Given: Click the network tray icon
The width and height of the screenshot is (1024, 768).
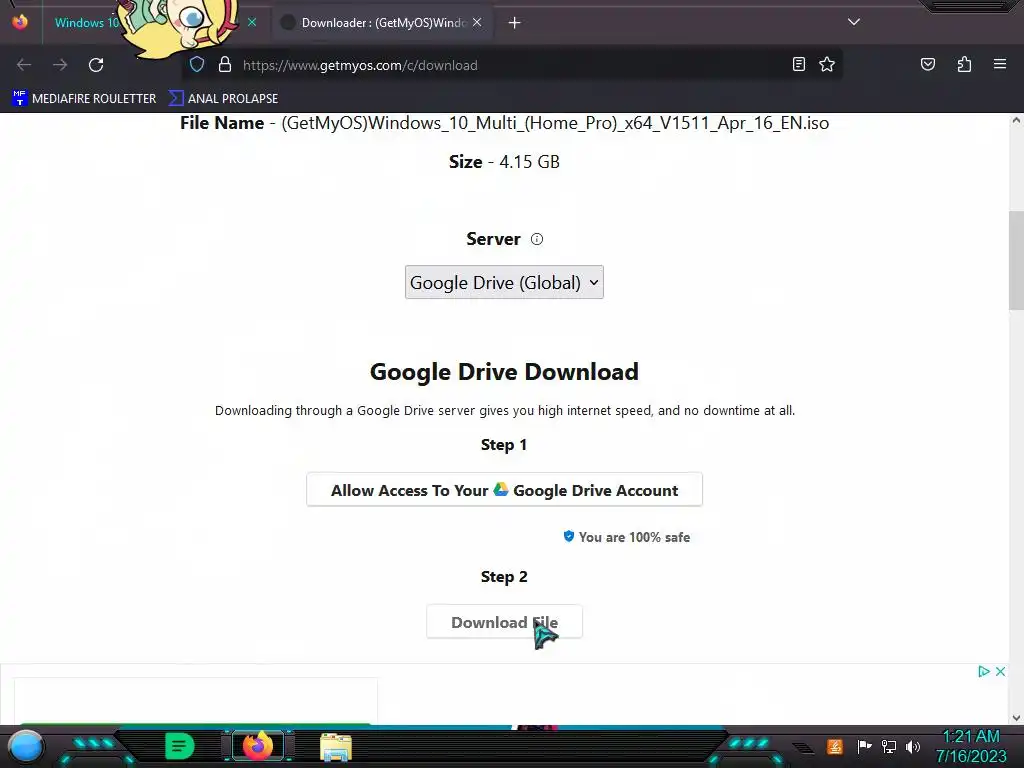Looking at the screenshot, I should (889, 746).
